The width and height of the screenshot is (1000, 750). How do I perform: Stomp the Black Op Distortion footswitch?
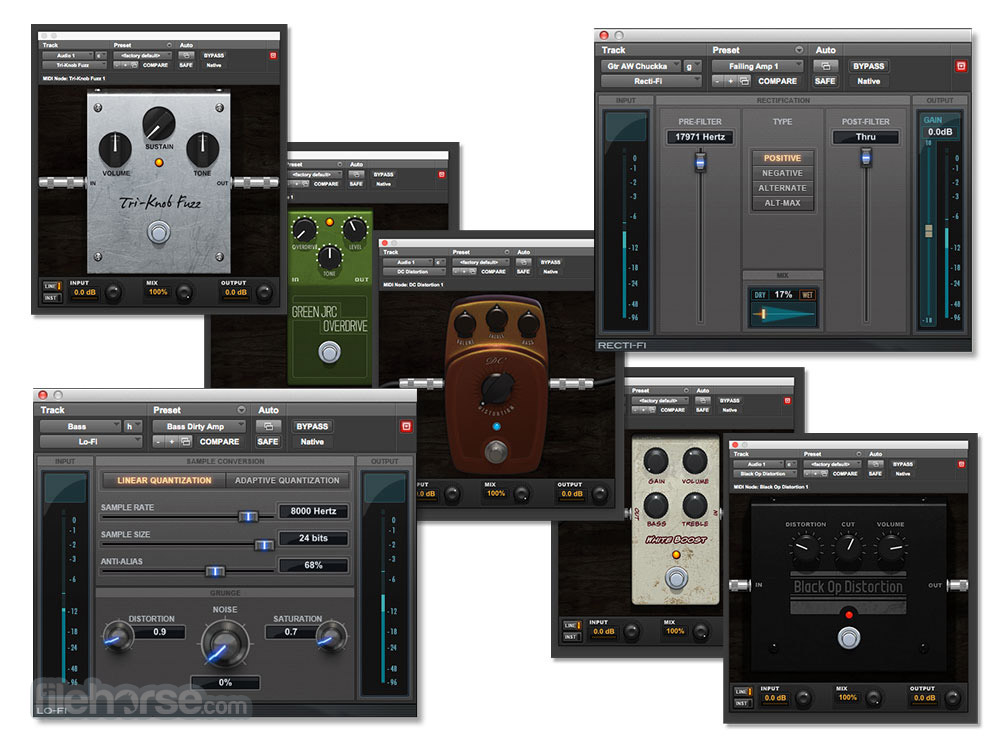848,637
